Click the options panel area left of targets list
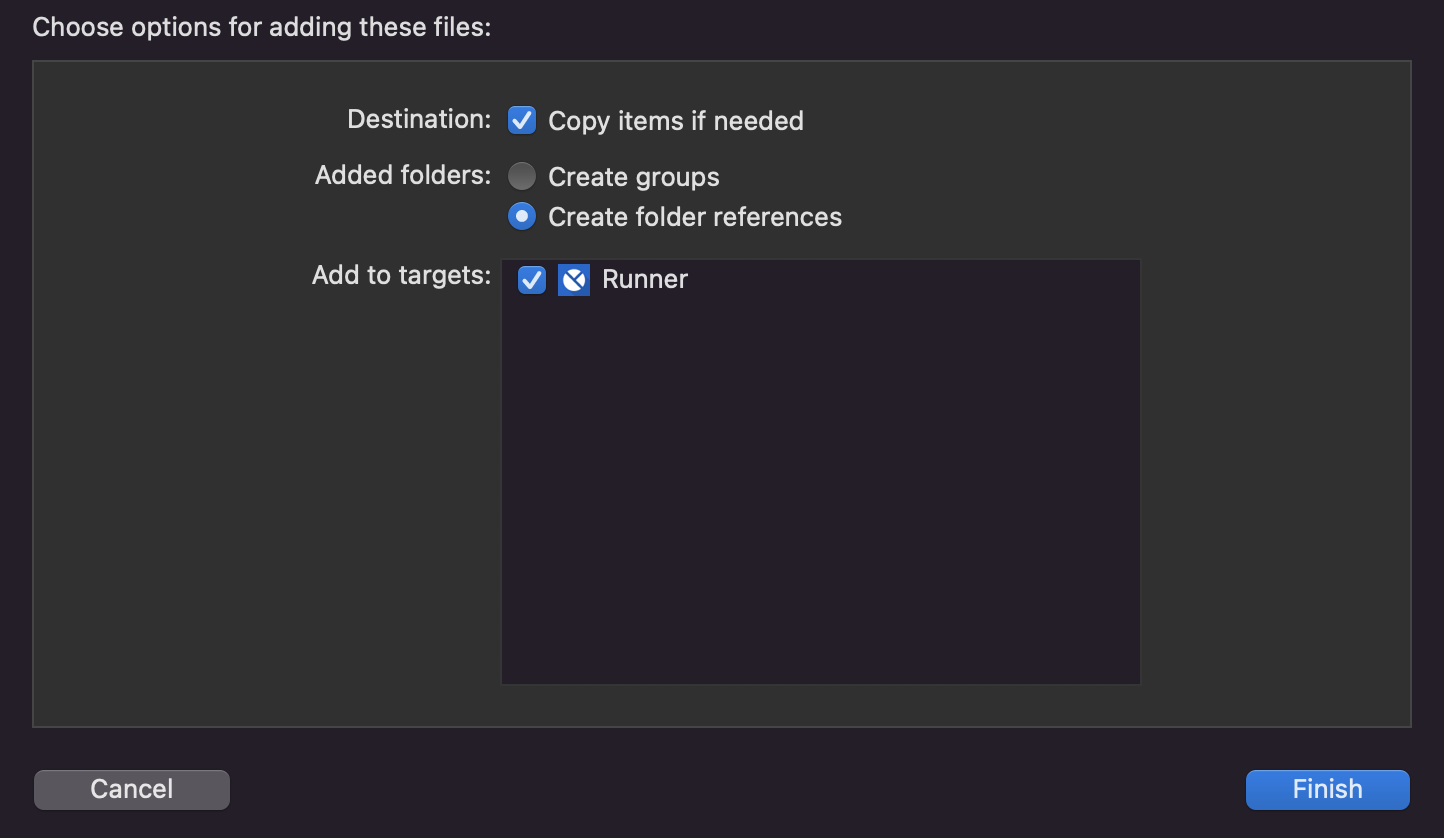The height and width of the screenshot is (838, 1444). pyautogui.click(x=267, y=500)
